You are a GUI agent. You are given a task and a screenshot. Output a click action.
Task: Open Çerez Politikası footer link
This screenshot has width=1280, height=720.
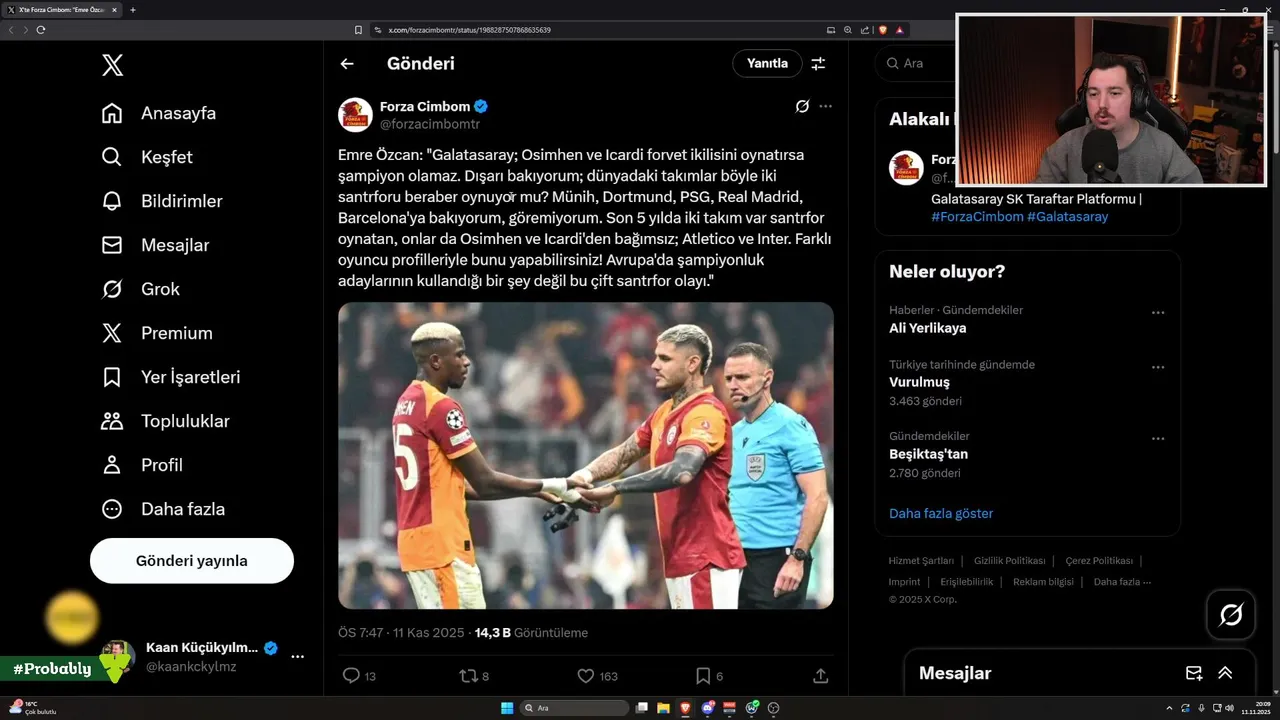(1099, 561)
